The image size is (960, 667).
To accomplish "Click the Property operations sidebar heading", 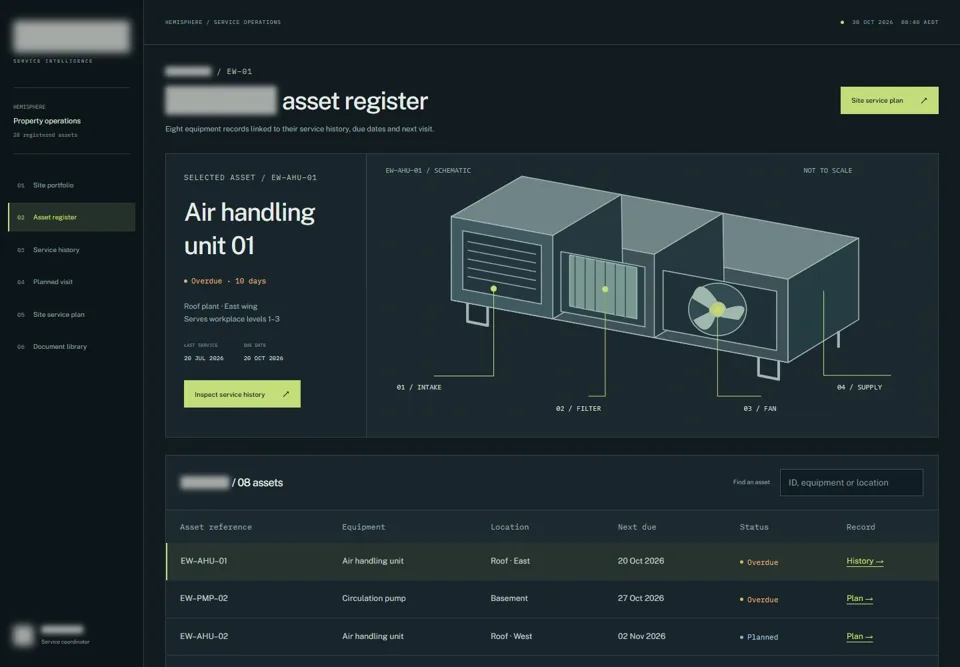I will [47, 121].
